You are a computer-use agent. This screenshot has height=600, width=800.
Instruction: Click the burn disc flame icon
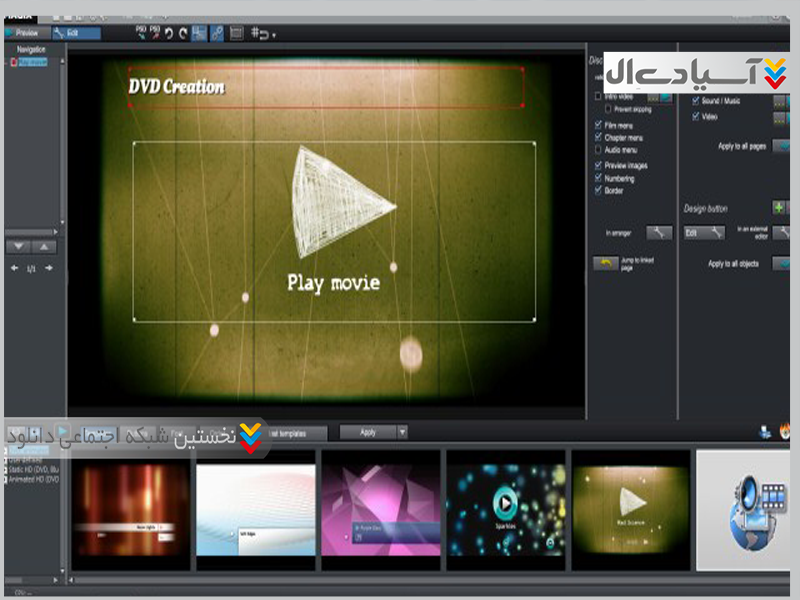click(785, 432)
